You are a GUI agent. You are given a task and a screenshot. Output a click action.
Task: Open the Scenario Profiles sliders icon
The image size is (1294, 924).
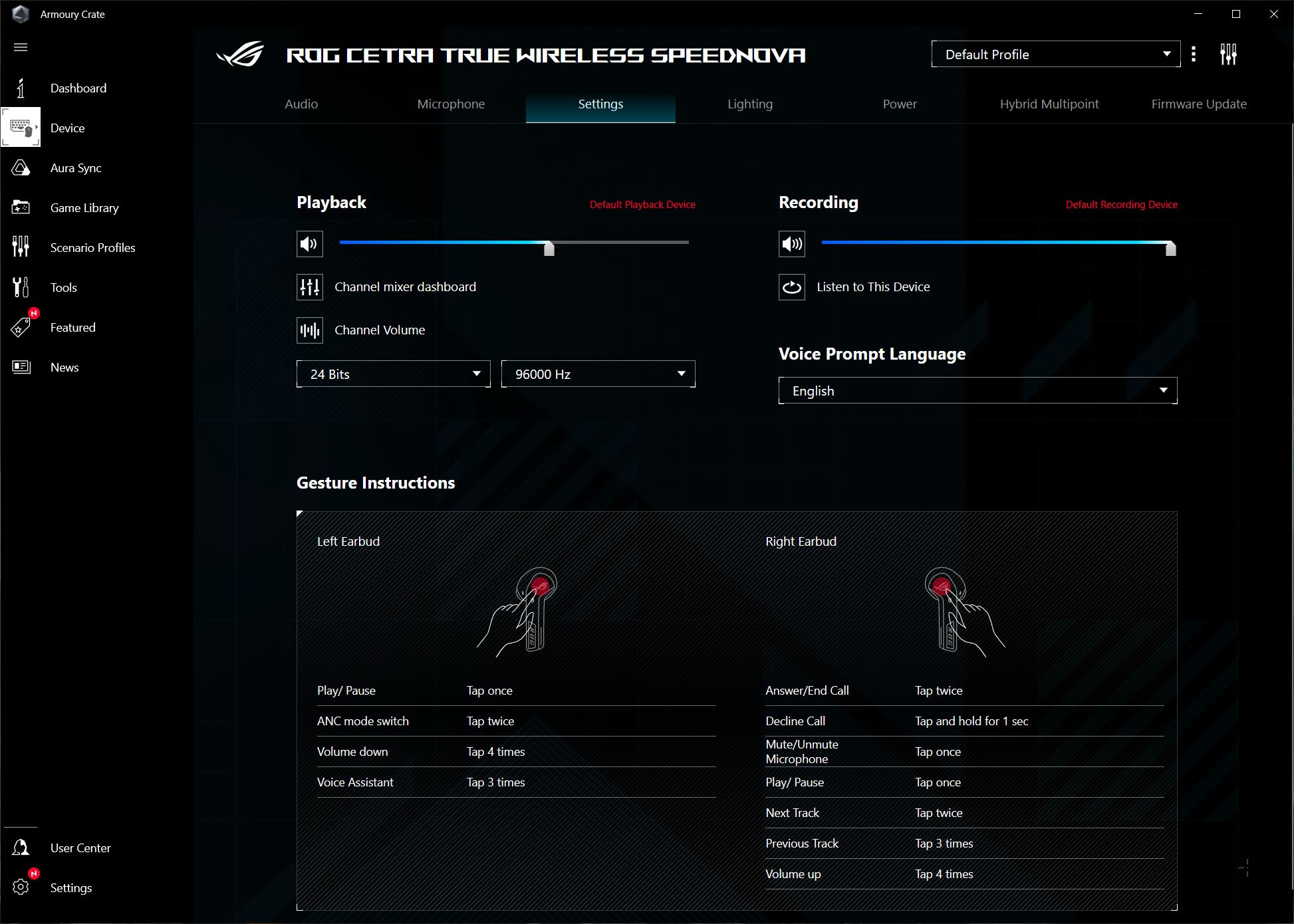pyautogui.click(x=21, y=247)
